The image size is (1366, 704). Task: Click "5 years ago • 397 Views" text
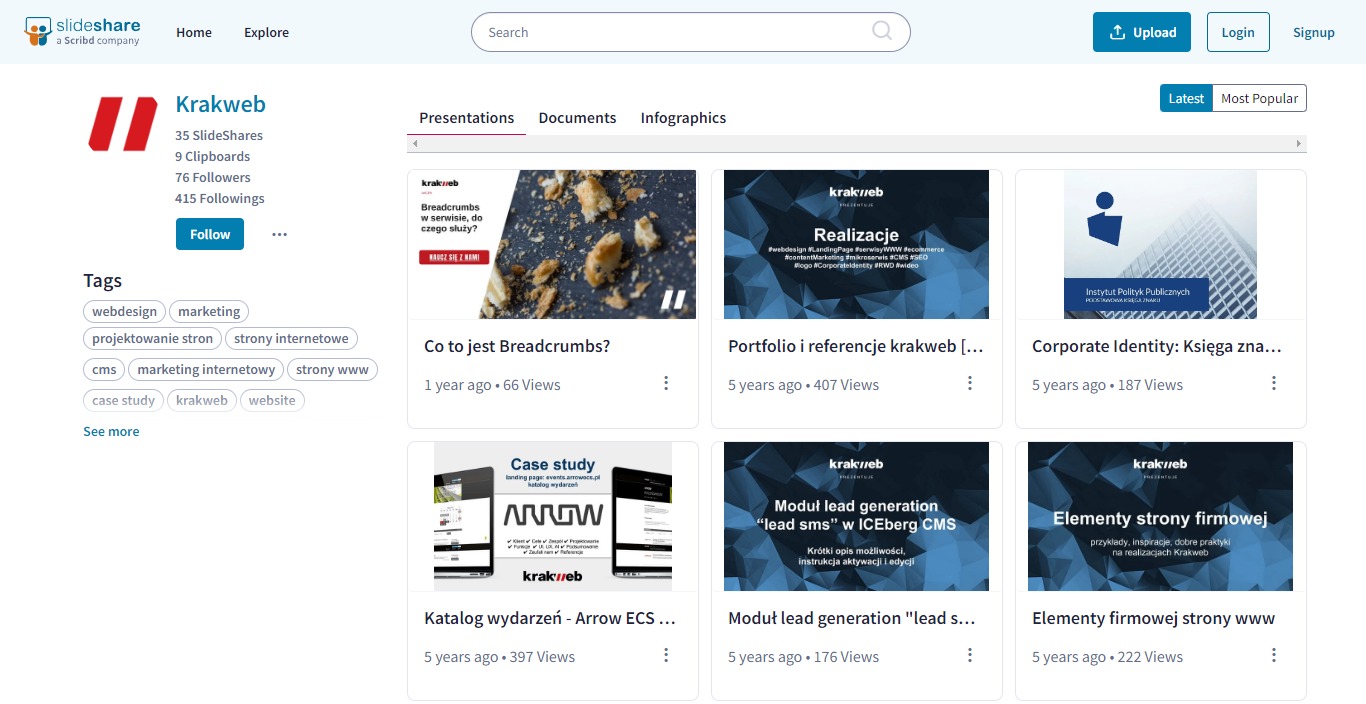pos(499,657)
